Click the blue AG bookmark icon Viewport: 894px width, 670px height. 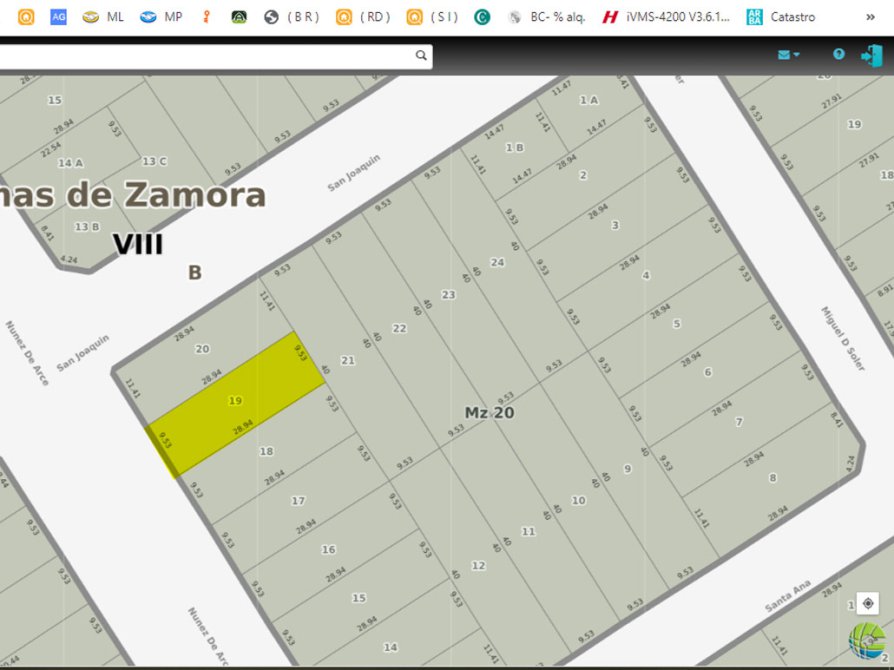tap(58, 17)
